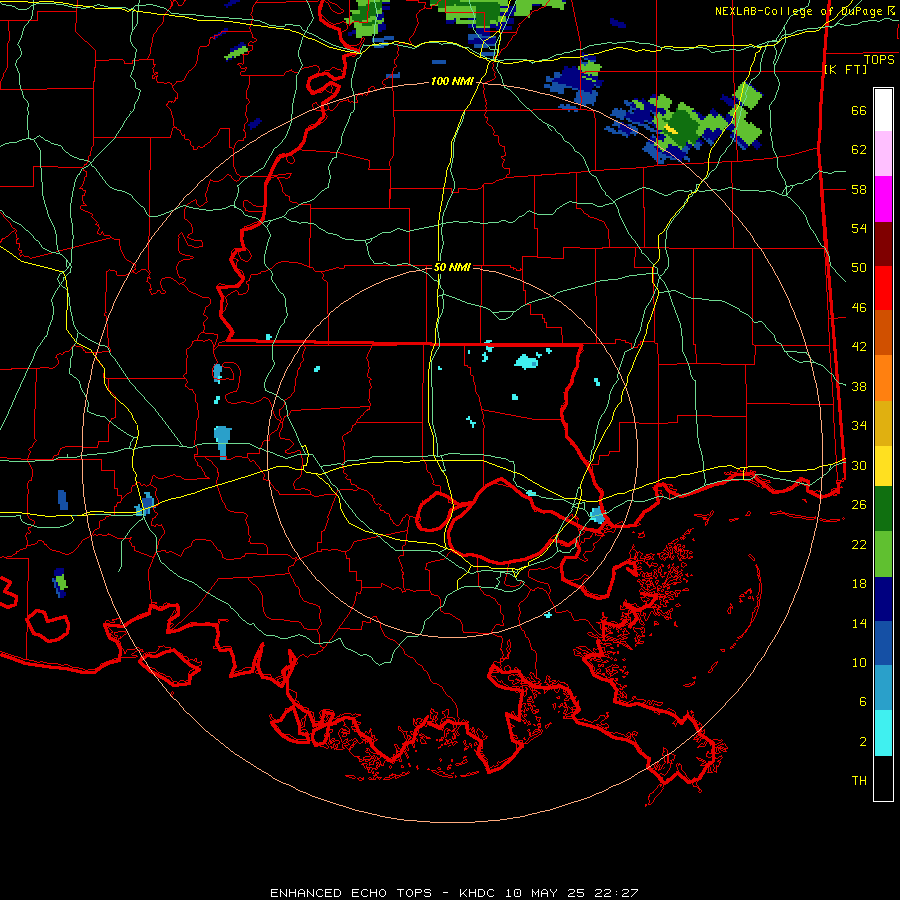Click the "TH" threshold label

click(859, 780)
